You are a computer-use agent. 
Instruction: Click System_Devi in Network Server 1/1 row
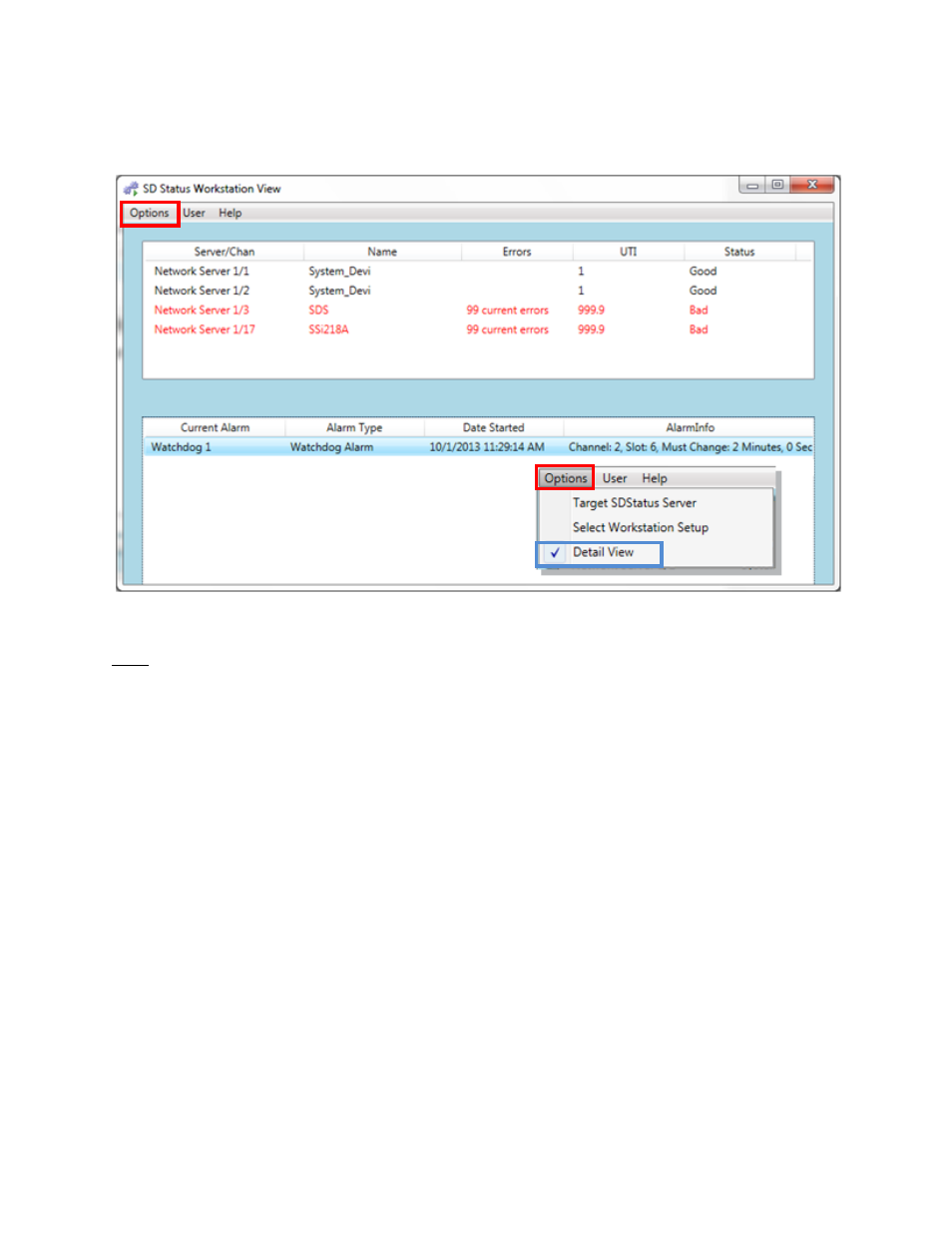[x=339, y=272]
